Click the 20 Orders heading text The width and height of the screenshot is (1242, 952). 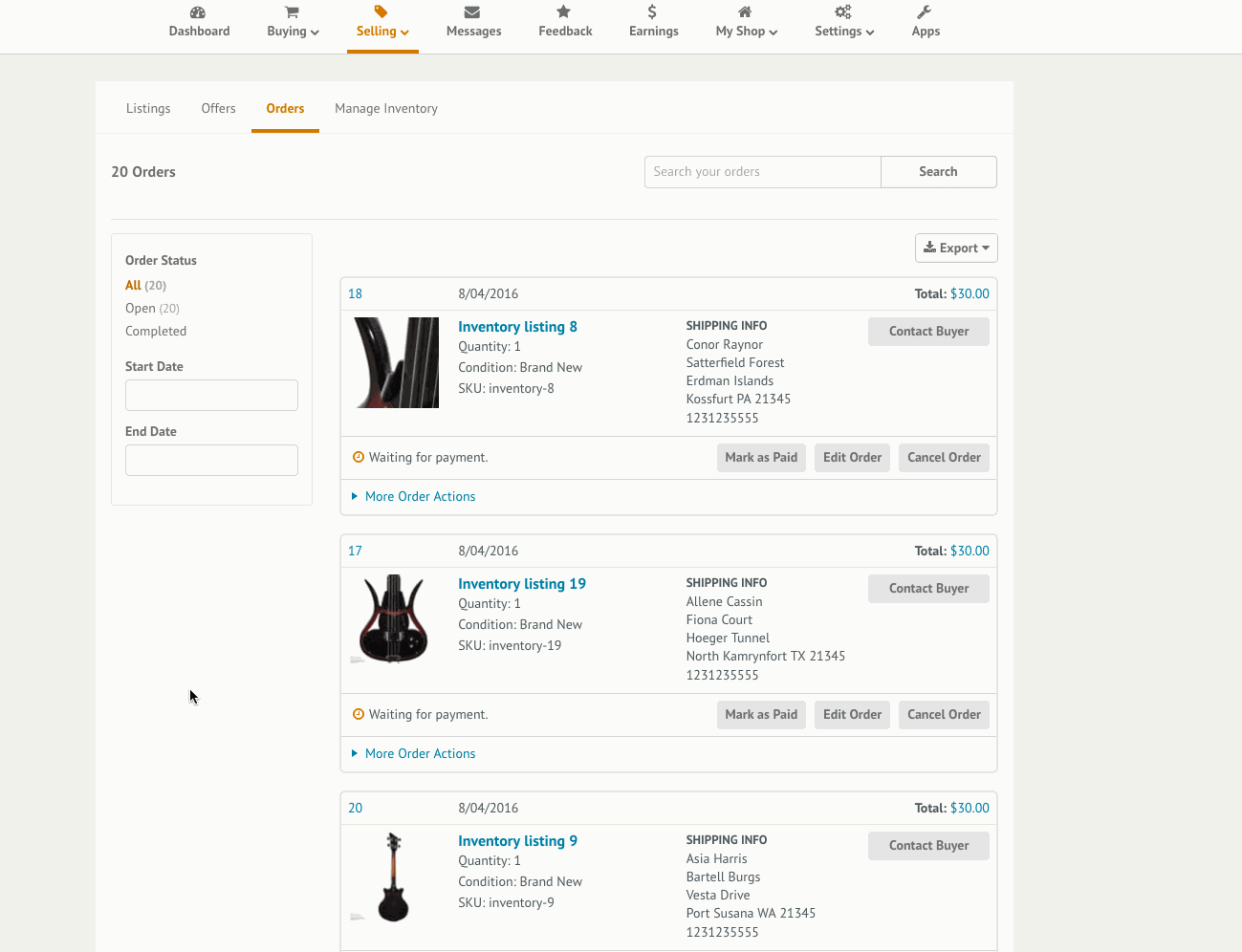143,172
